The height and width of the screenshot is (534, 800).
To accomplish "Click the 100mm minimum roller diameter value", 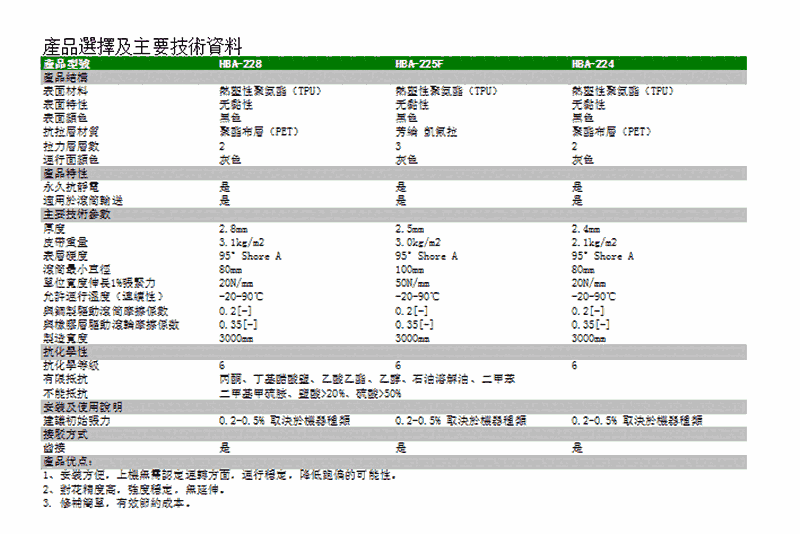I will (410, 270).
